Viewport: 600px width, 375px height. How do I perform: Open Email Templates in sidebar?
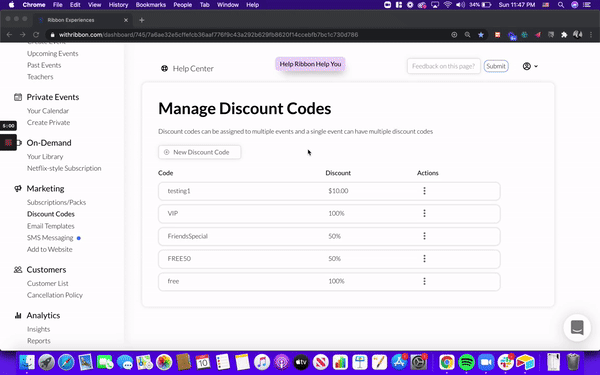51,226
